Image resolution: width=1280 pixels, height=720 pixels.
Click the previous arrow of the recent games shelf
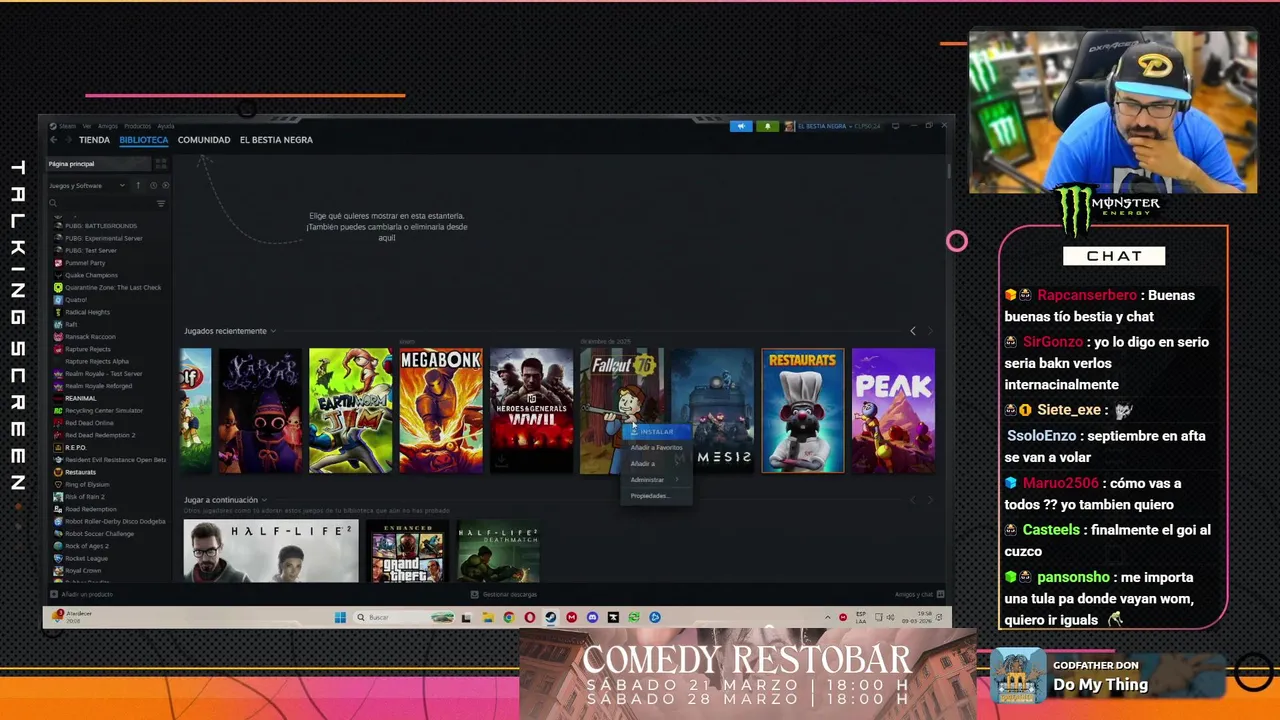(912, 331)
